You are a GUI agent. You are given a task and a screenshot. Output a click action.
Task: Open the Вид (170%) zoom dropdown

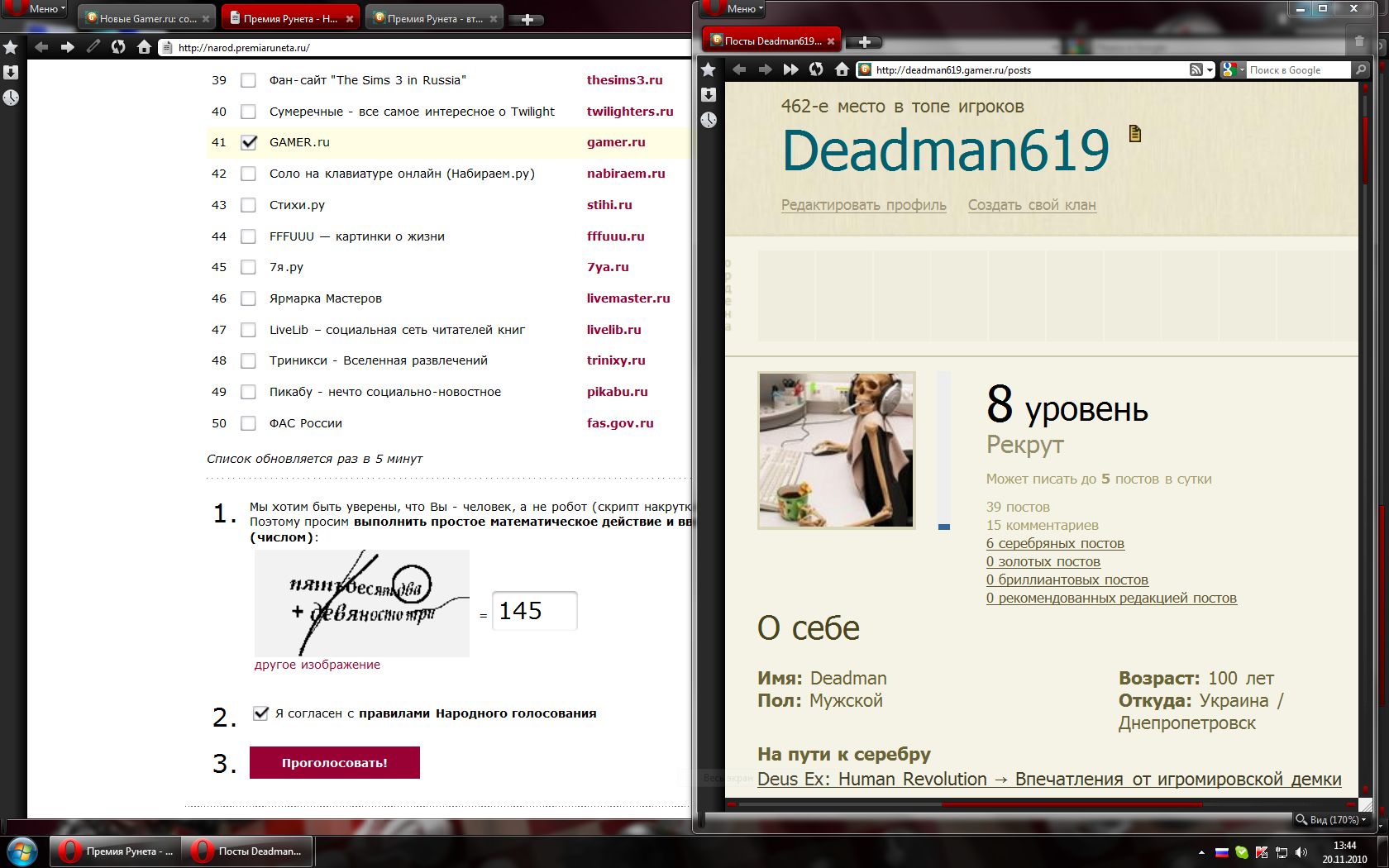(x=1331, y=819)
